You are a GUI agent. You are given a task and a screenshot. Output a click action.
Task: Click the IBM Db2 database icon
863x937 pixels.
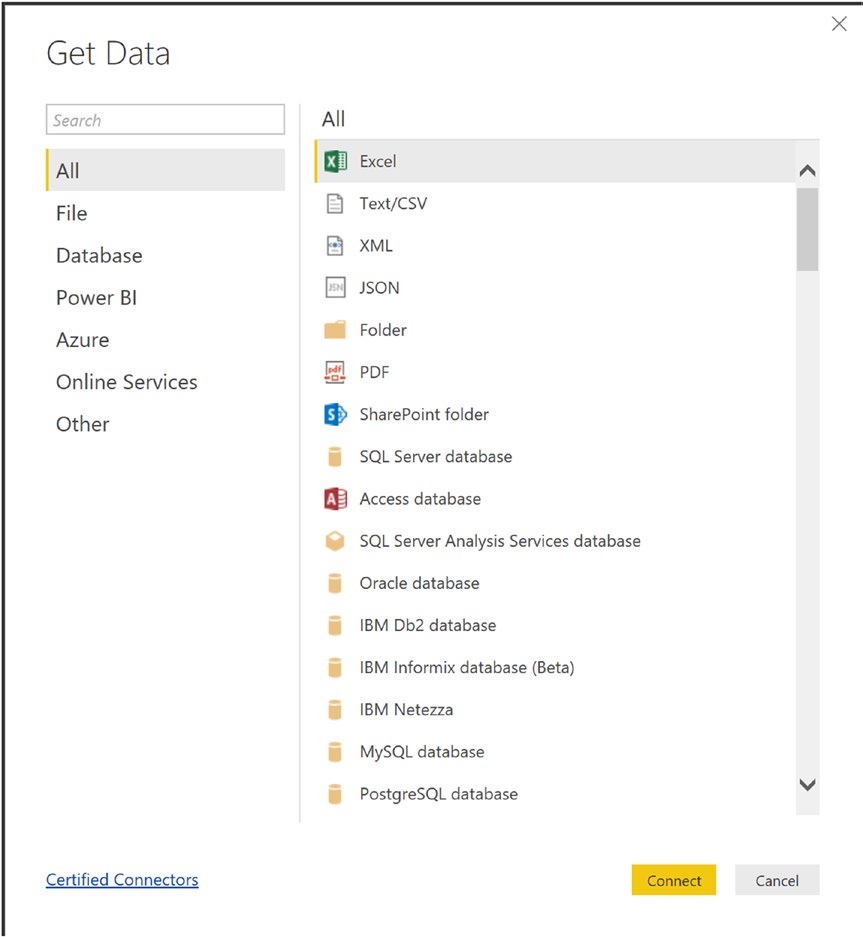(335, 626)
